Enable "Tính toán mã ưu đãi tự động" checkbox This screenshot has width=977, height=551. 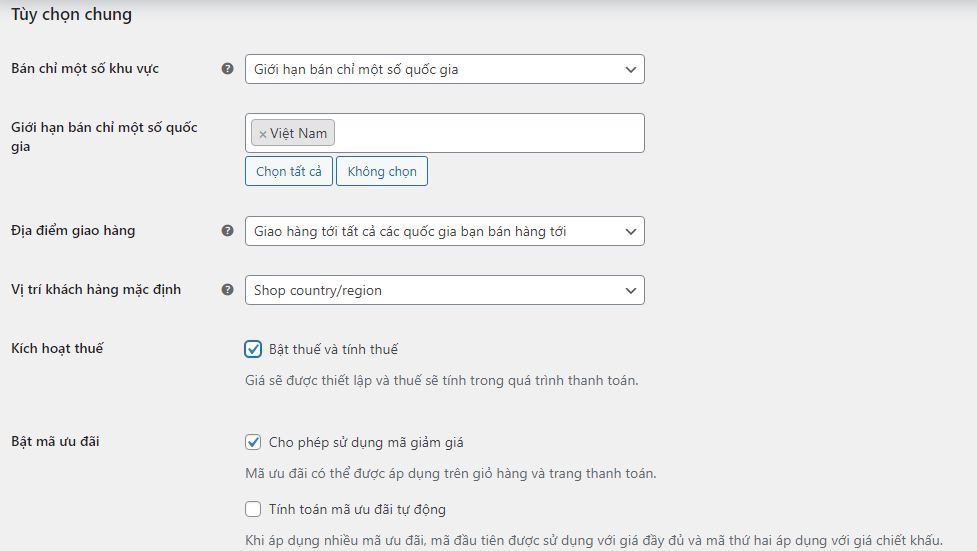point(253,509)
